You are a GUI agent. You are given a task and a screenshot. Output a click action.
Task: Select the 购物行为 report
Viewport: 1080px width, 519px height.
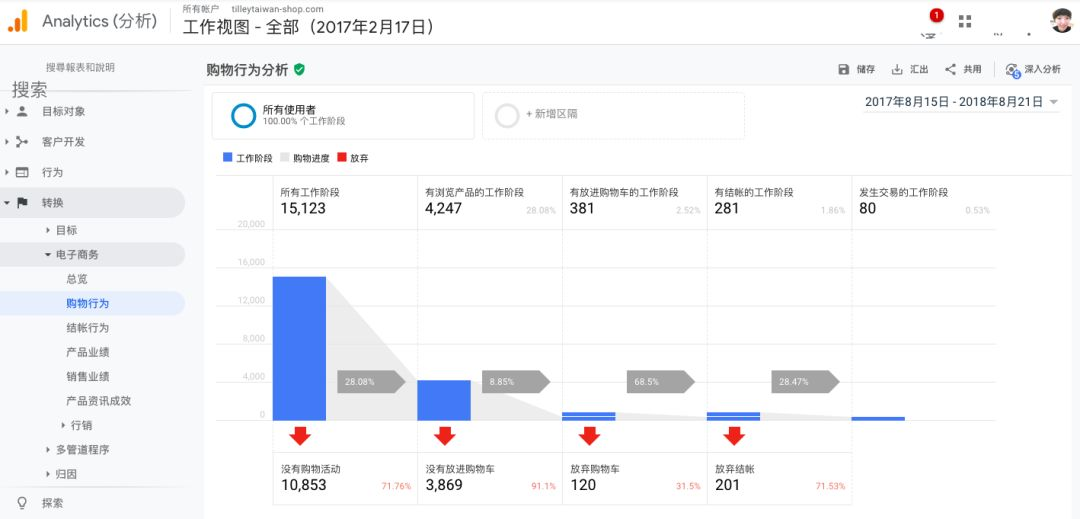click(x=87, y=304)
